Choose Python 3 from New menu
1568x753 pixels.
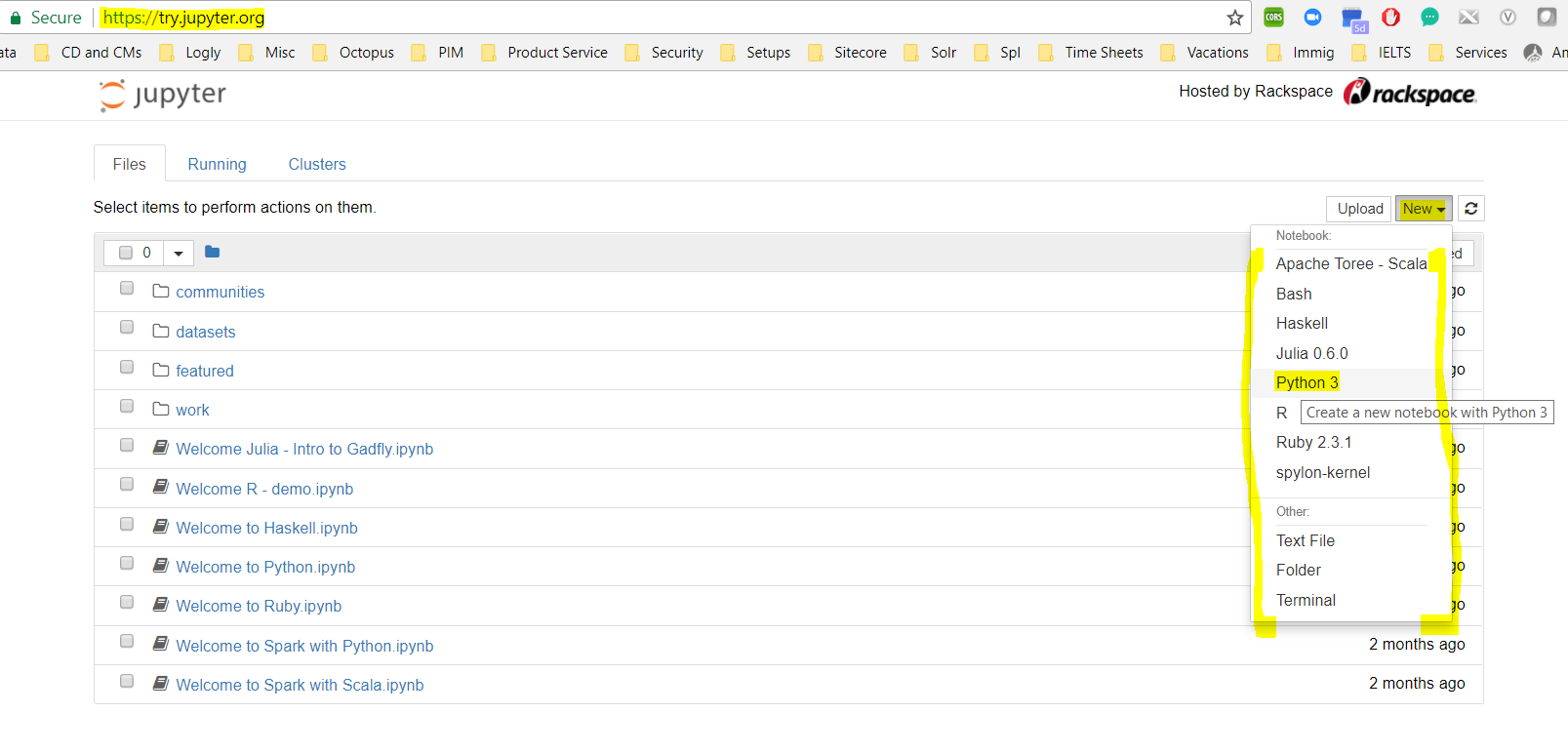point(1351,382)
